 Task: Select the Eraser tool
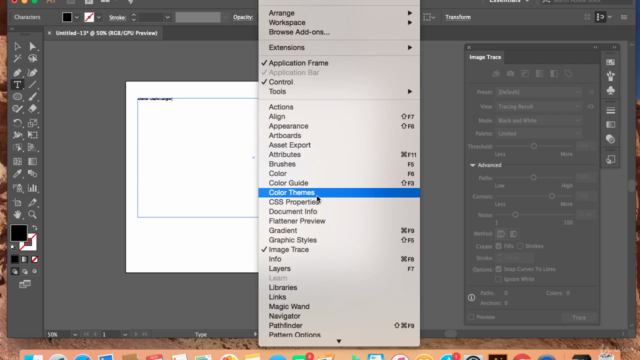pos(33,109)
